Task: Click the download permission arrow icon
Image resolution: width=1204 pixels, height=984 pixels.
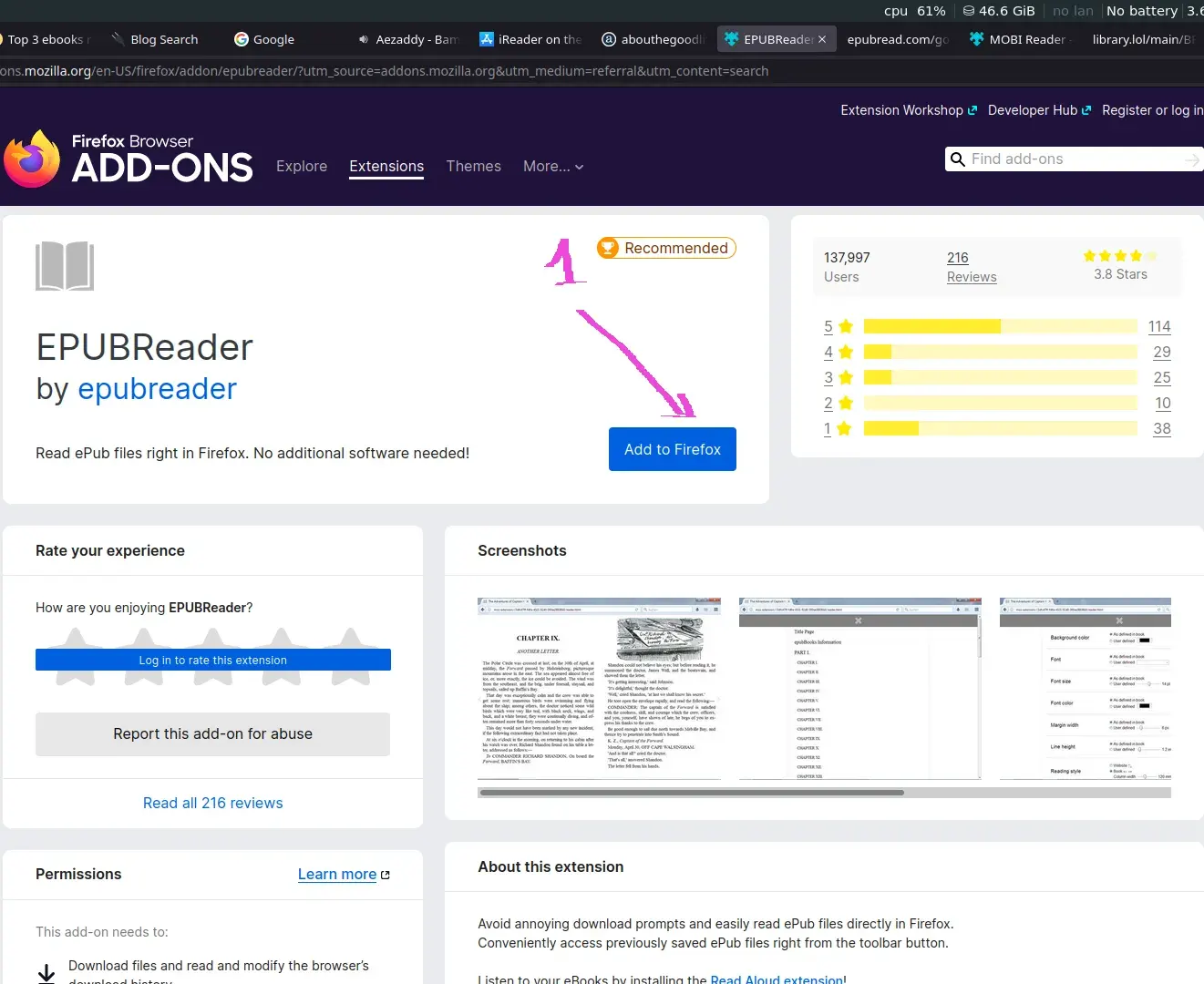Action: click(46, 973)
